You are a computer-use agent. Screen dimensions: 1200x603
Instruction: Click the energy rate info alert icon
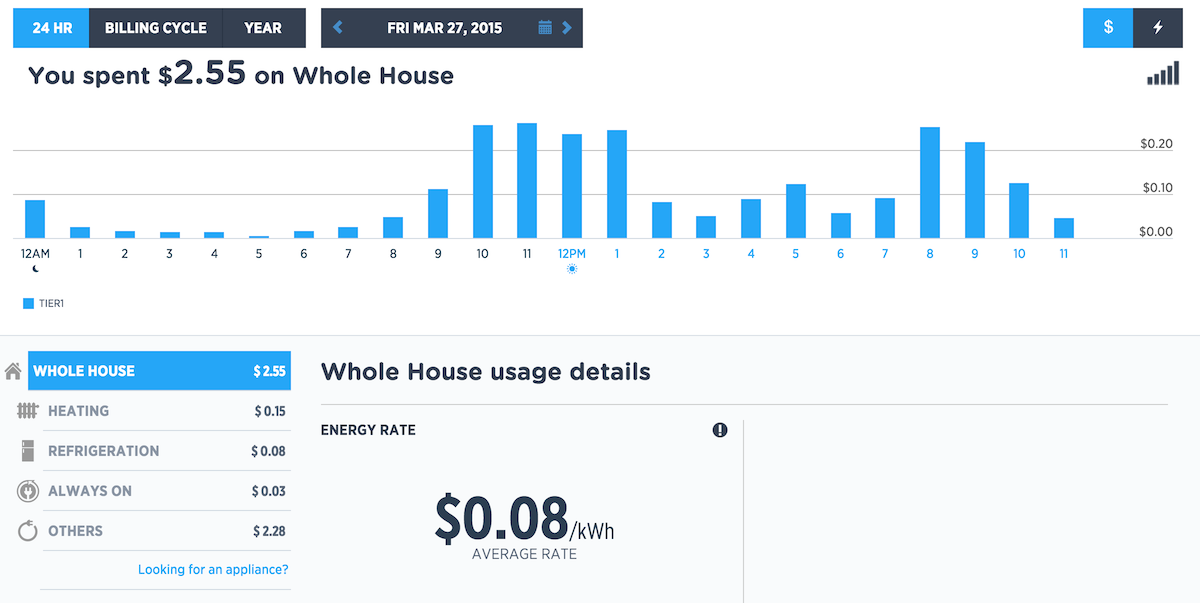720,430
